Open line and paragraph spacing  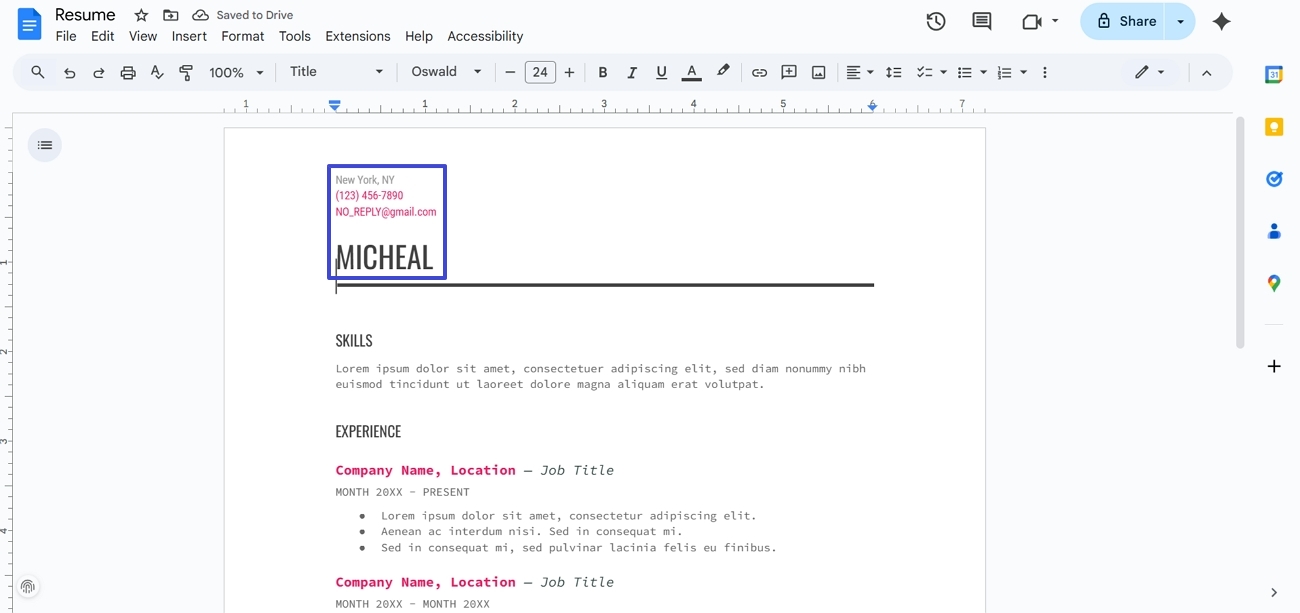click(x=894, y=72)
